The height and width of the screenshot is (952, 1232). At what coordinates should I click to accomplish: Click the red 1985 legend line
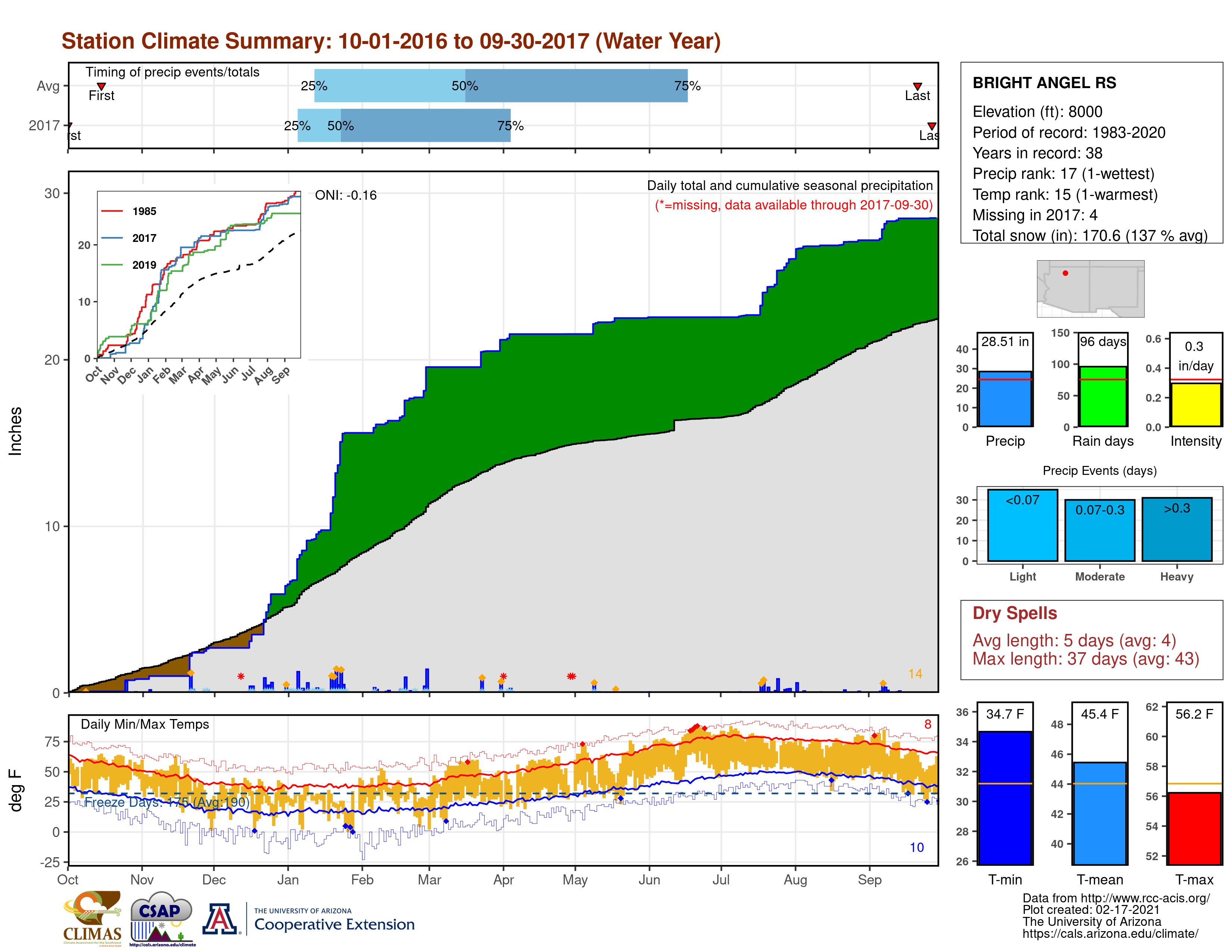coord(112,211)
